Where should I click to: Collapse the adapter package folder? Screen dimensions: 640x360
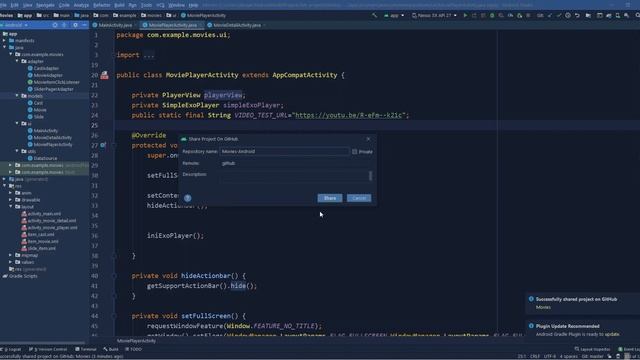point(17,61)
